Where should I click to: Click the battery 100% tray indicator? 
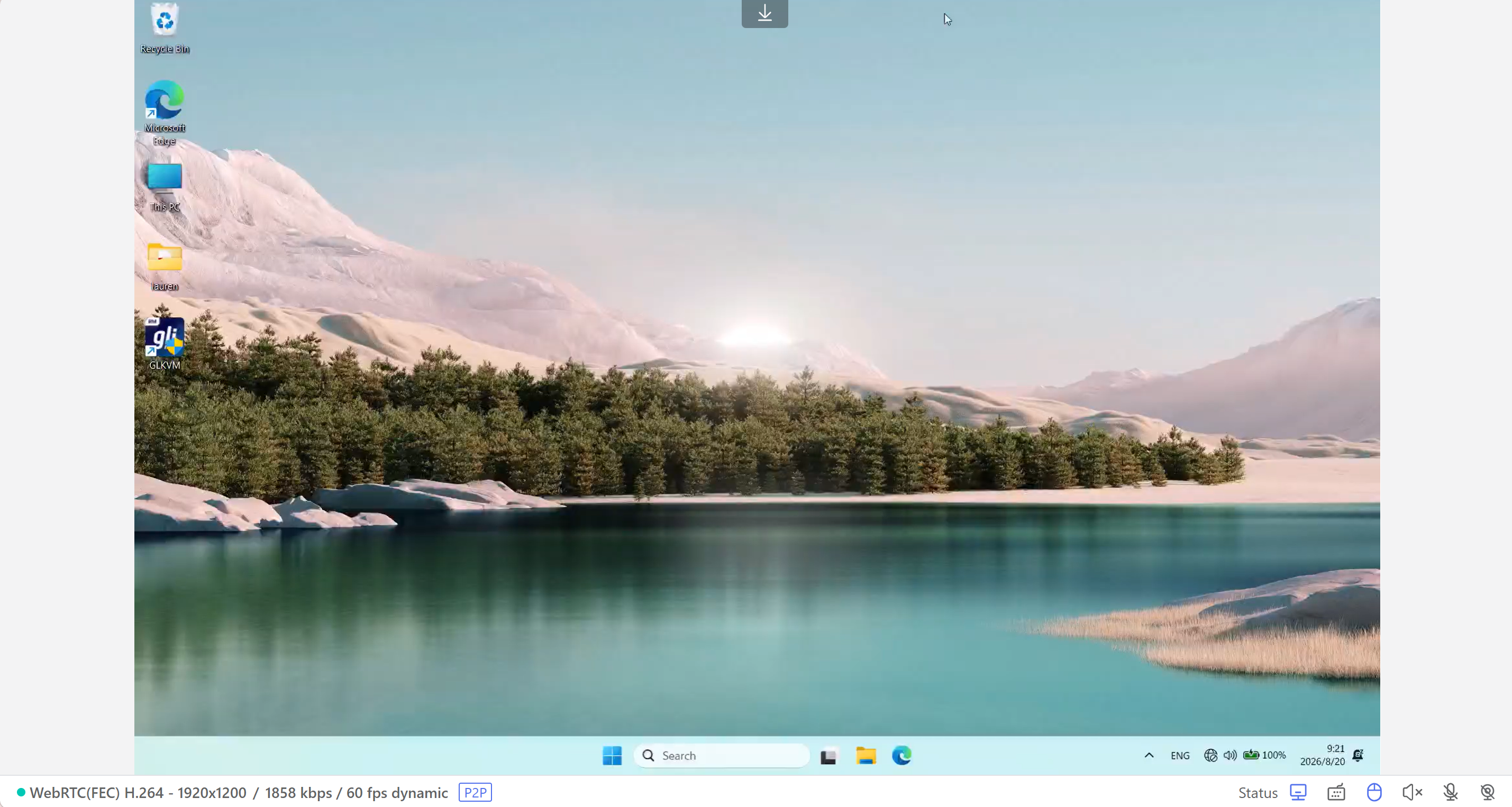coord(1264,755)
